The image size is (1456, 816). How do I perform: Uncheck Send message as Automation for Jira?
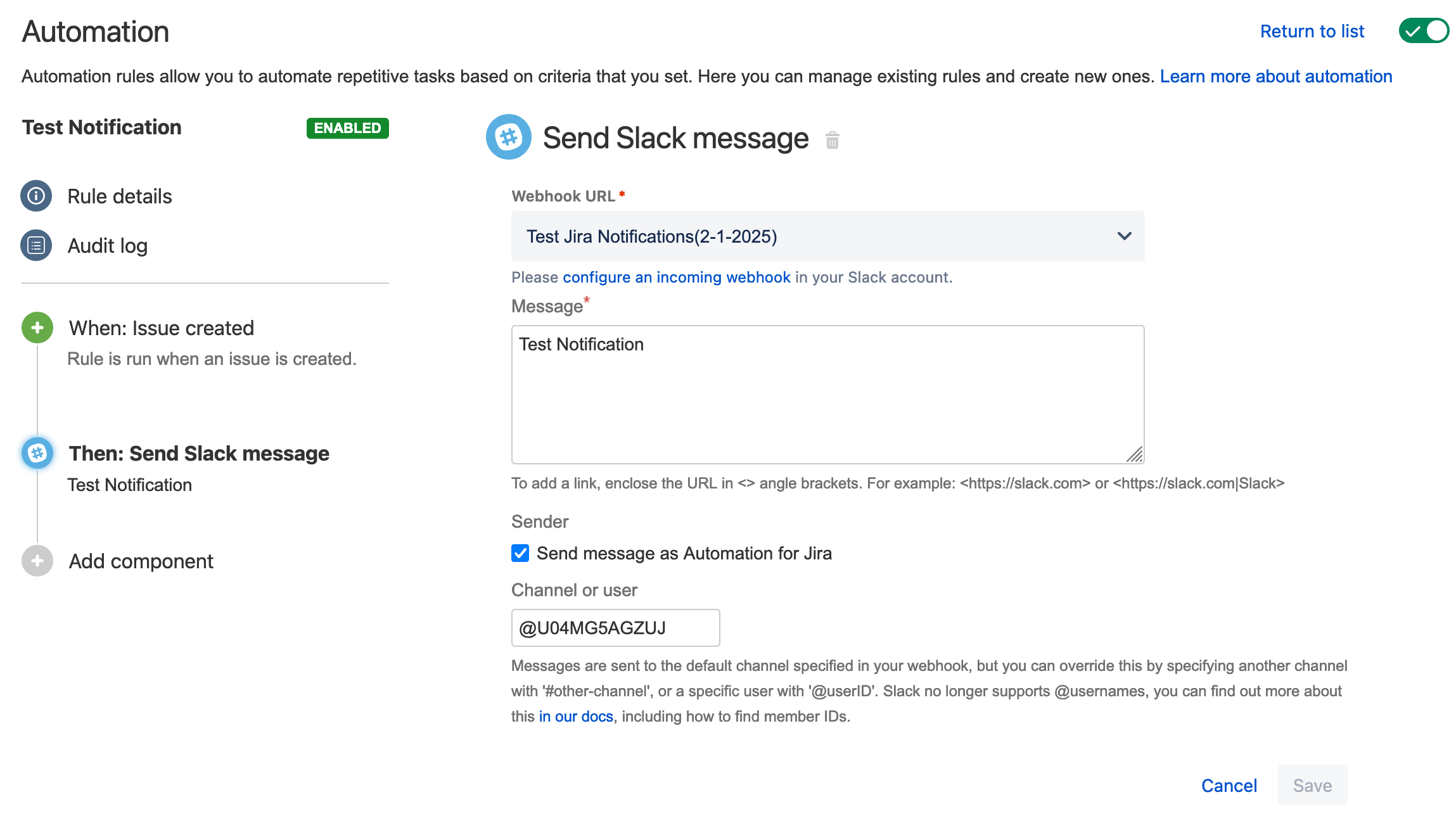pyautogui.click(x=520, y=553)
